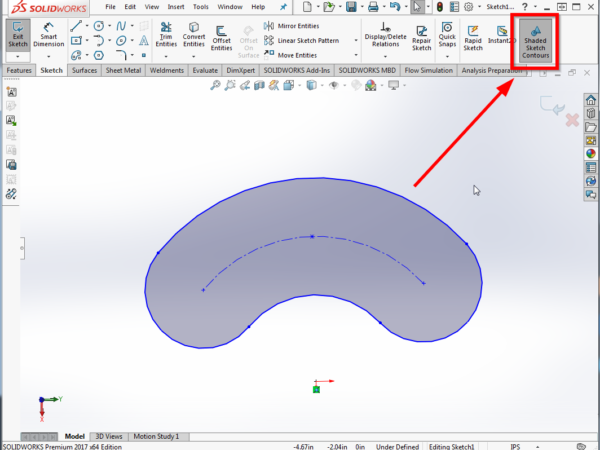The width and height of the screenshot is (600, 450).
Task: Select the Slot sketch tool
Action: (76, 55)
